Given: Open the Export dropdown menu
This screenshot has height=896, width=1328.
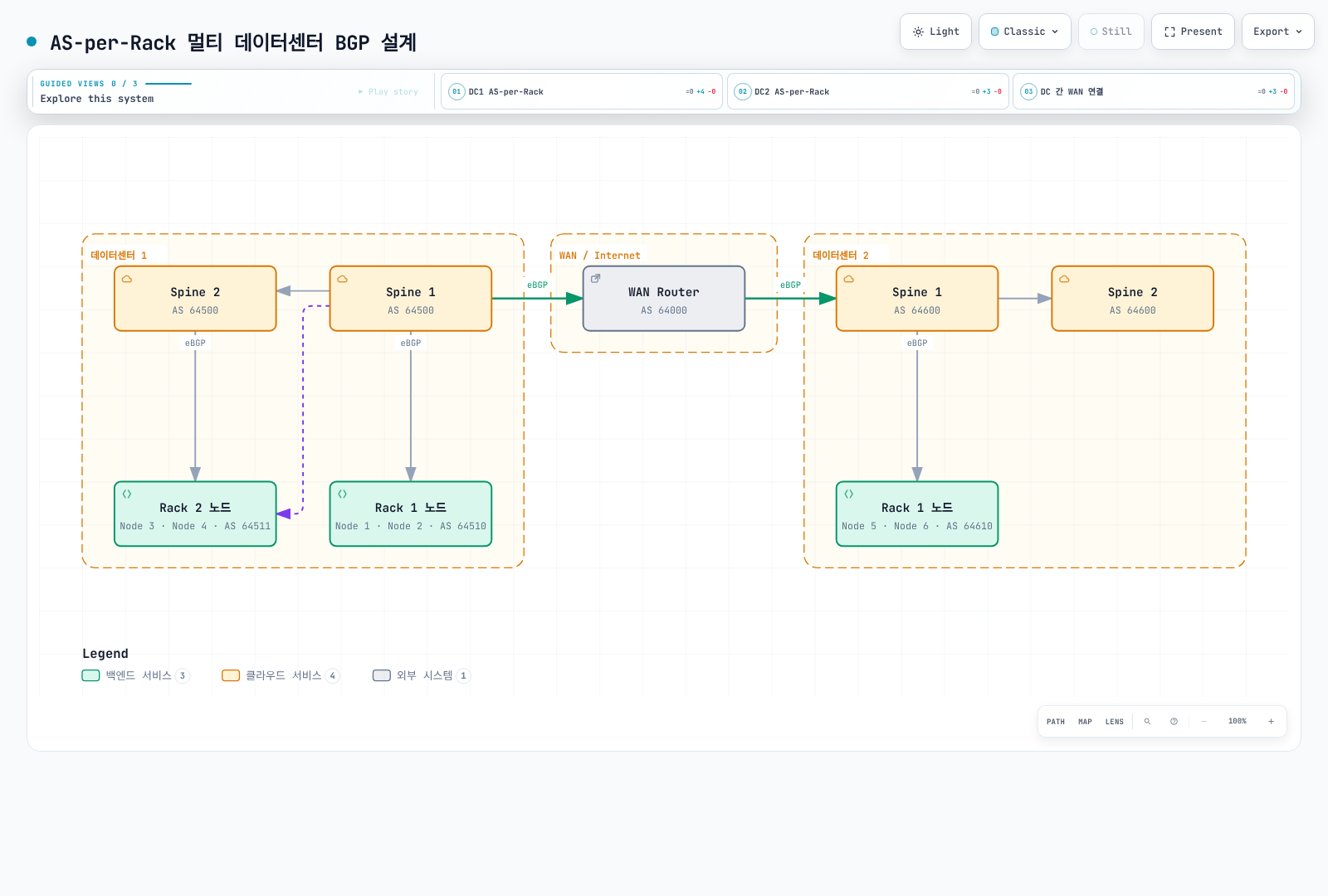Looking at the screenshot, I should tap(1278, 32).
